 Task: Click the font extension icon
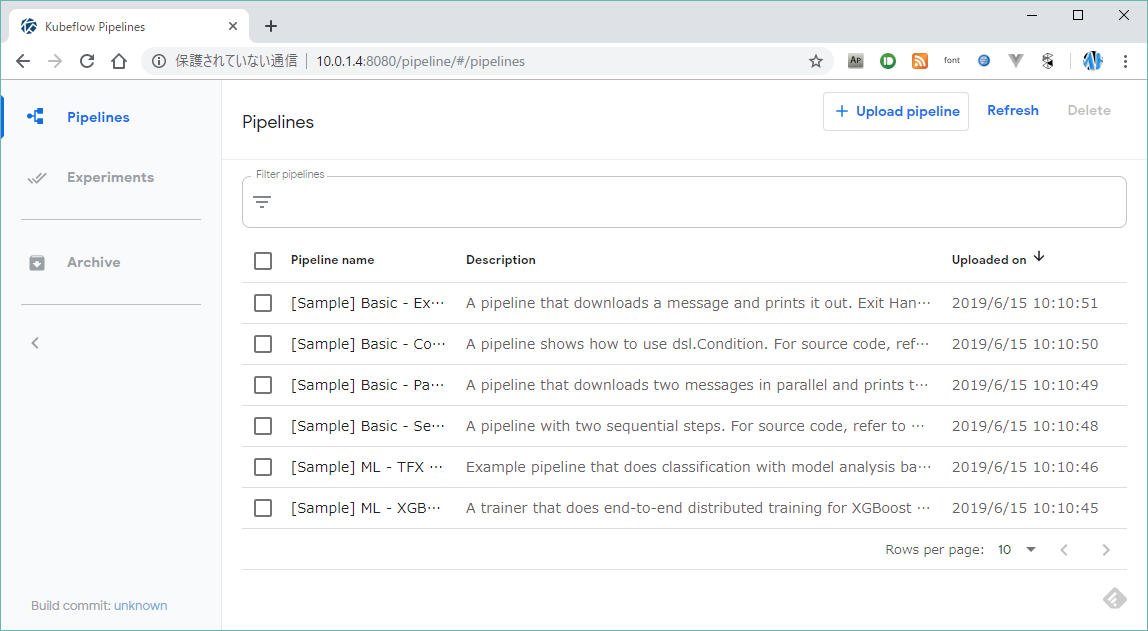pyautogui.click(x=952, y=61)
